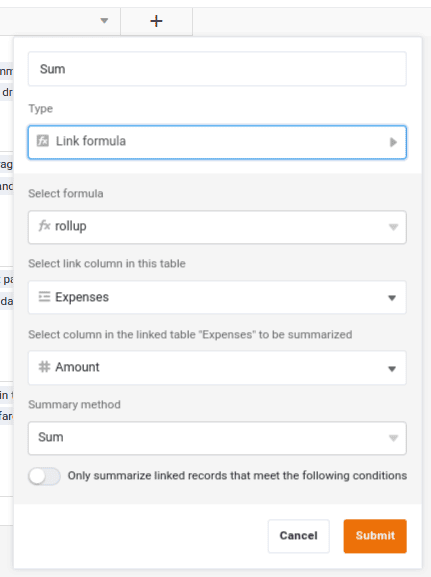Expand the Expenses link column arrow
This screenshot has height=577, width=431.
click(x=392, y=298)
